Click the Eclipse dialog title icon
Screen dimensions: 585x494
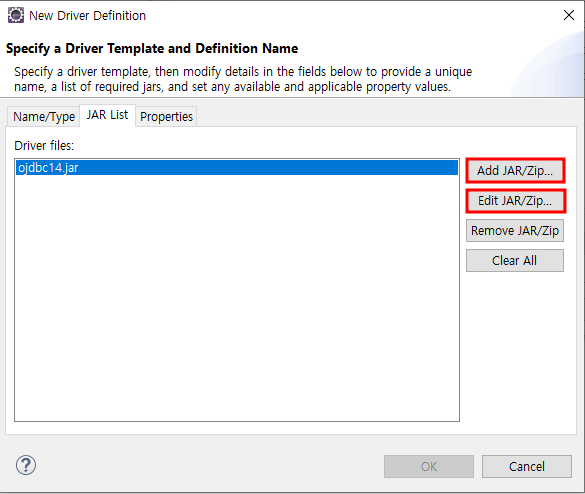click(16, 15)
